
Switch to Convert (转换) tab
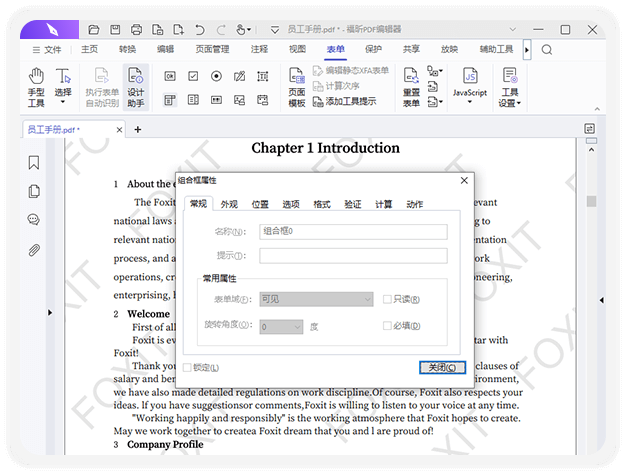(127, 49)
